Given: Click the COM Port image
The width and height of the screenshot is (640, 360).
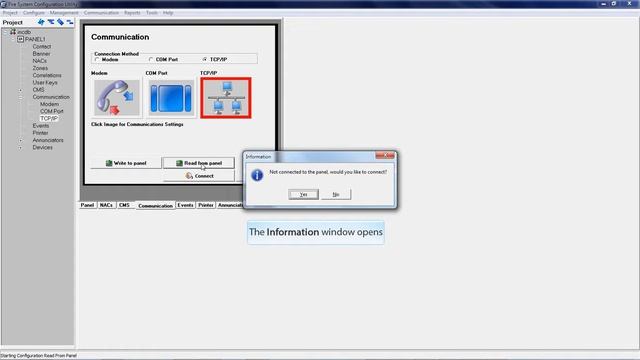Looking at the screenshot, I should (171, 98).
